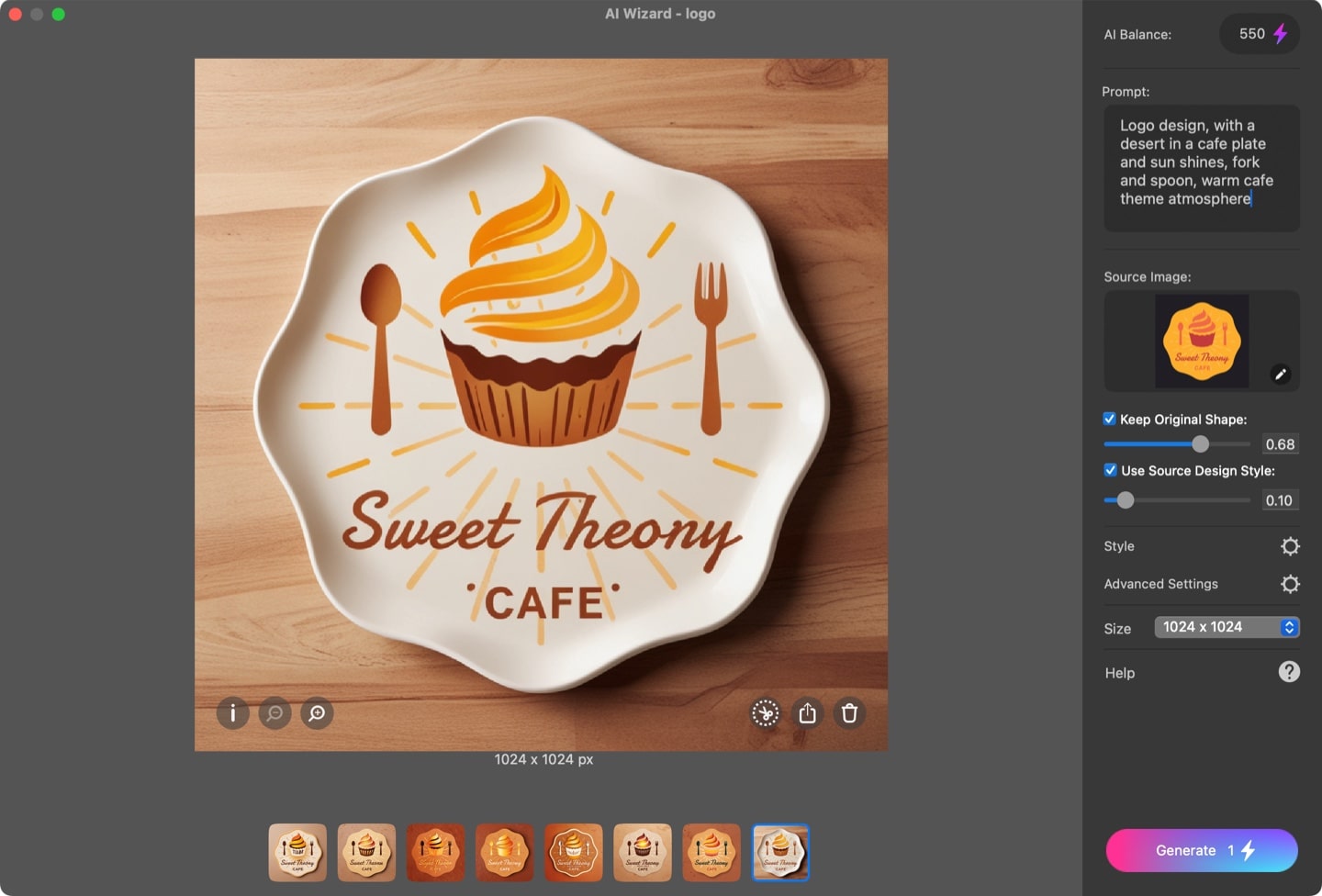Open the Style settings gear
This screenshot has width=1322, height=896.
pos(1290,546)
